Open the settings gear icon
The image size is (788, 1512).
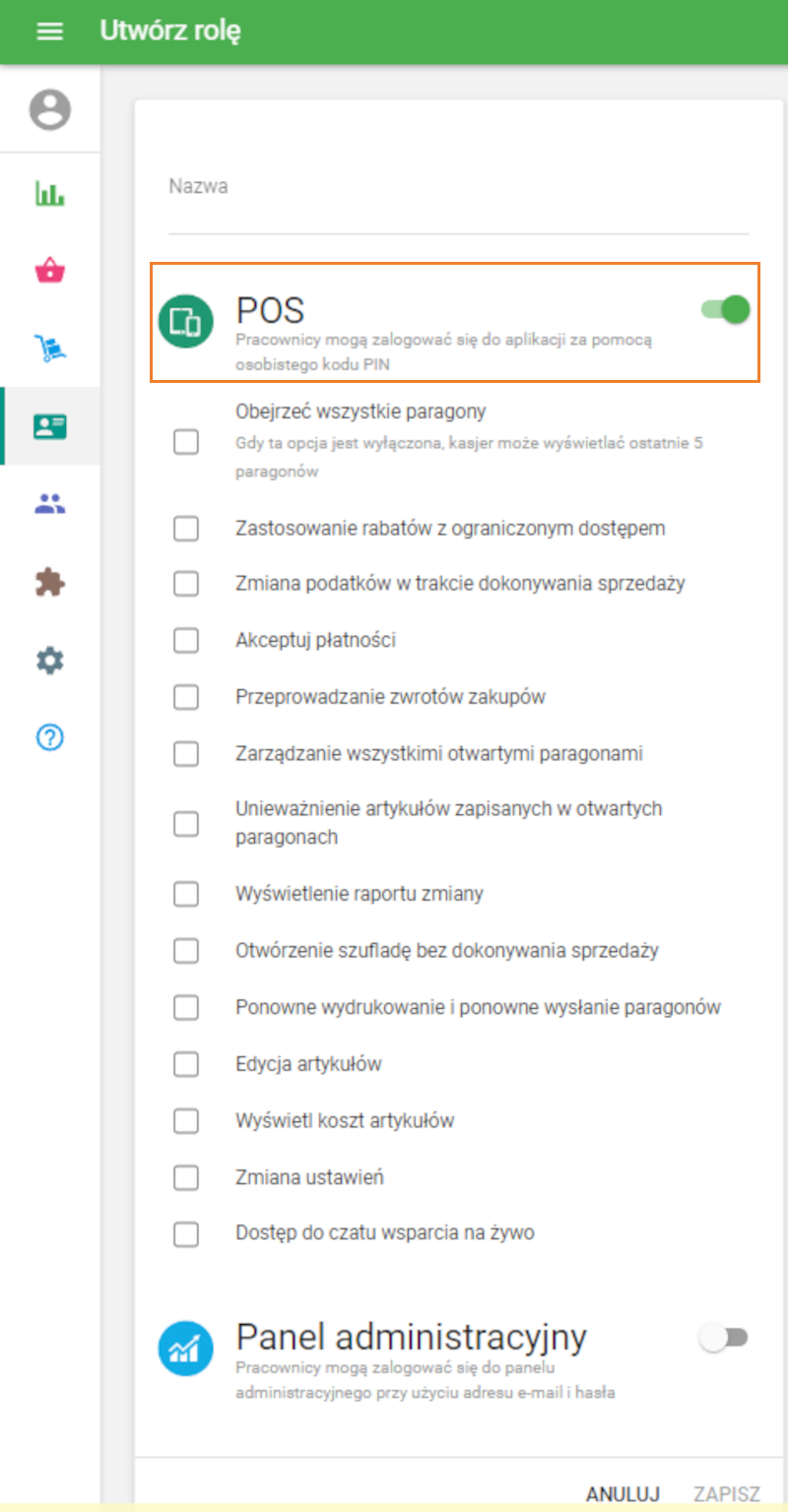point(49,661)
